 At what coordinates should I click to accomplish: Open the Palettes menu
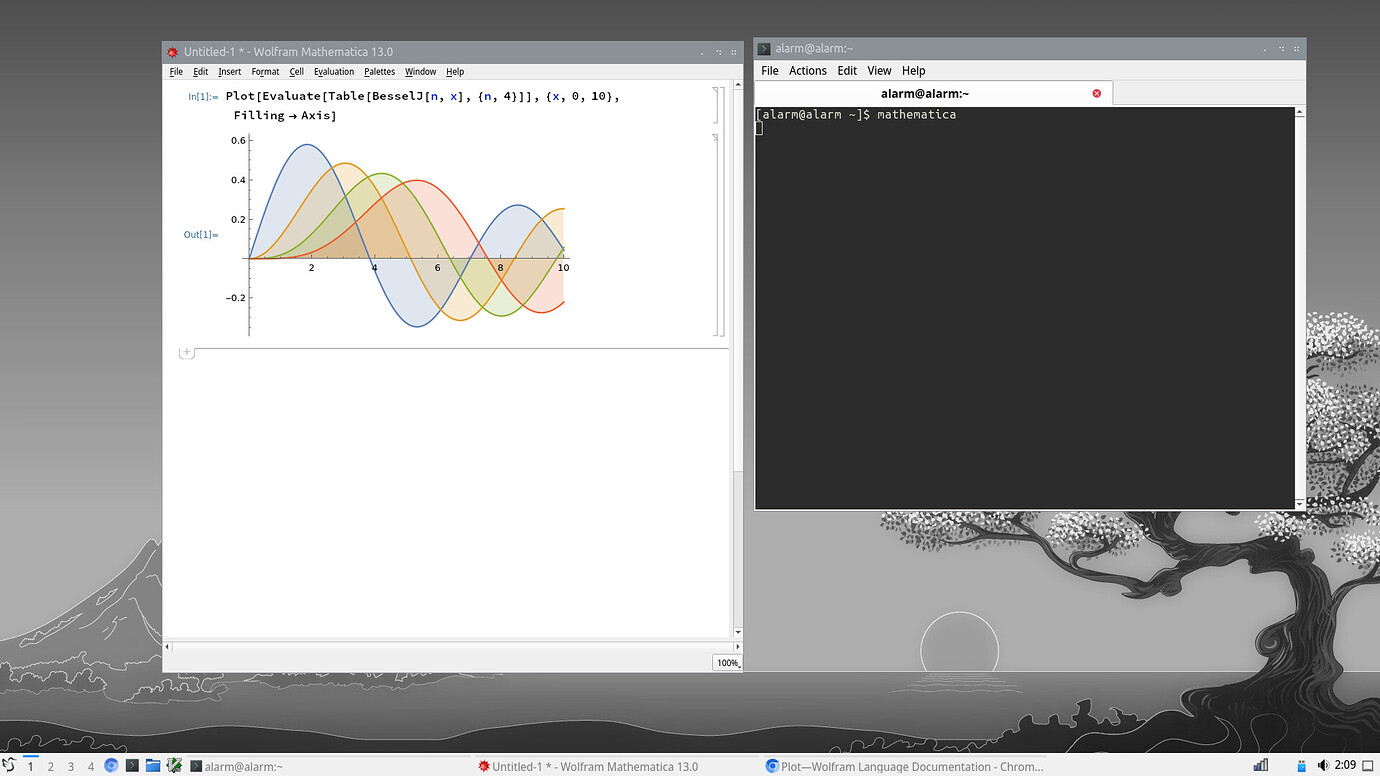pyautogui.click(x=379, y=71)
